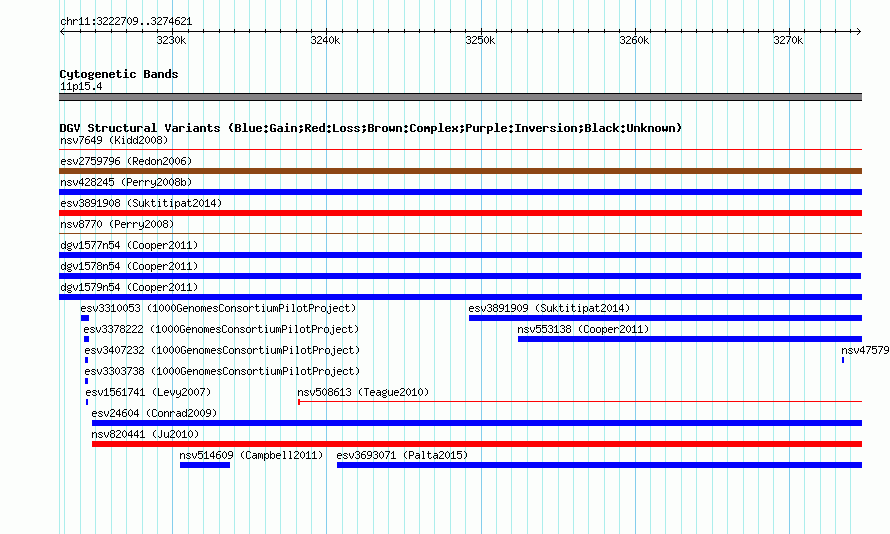
Task: Select the esv3891908 (Suktitipat2014) red loss bar
Action: click(460, 213)
